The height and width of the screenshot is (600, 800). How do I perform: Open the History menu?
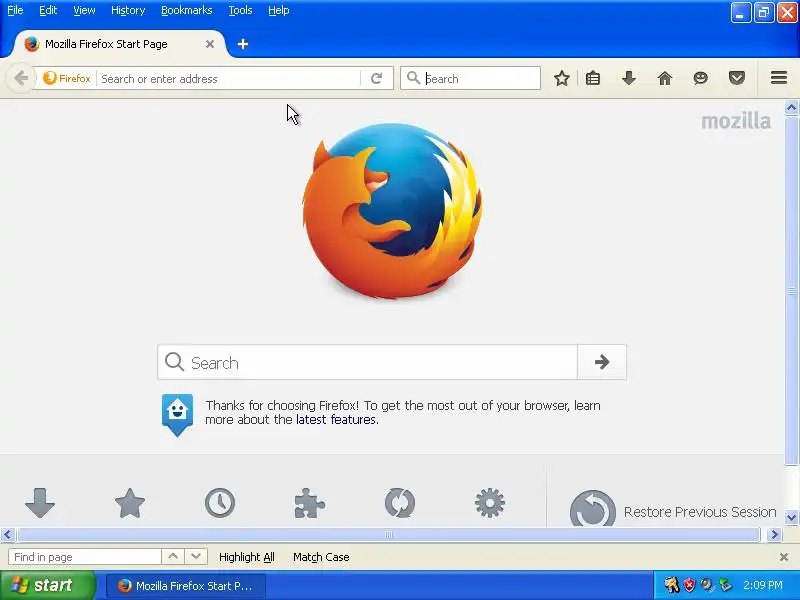128,10
